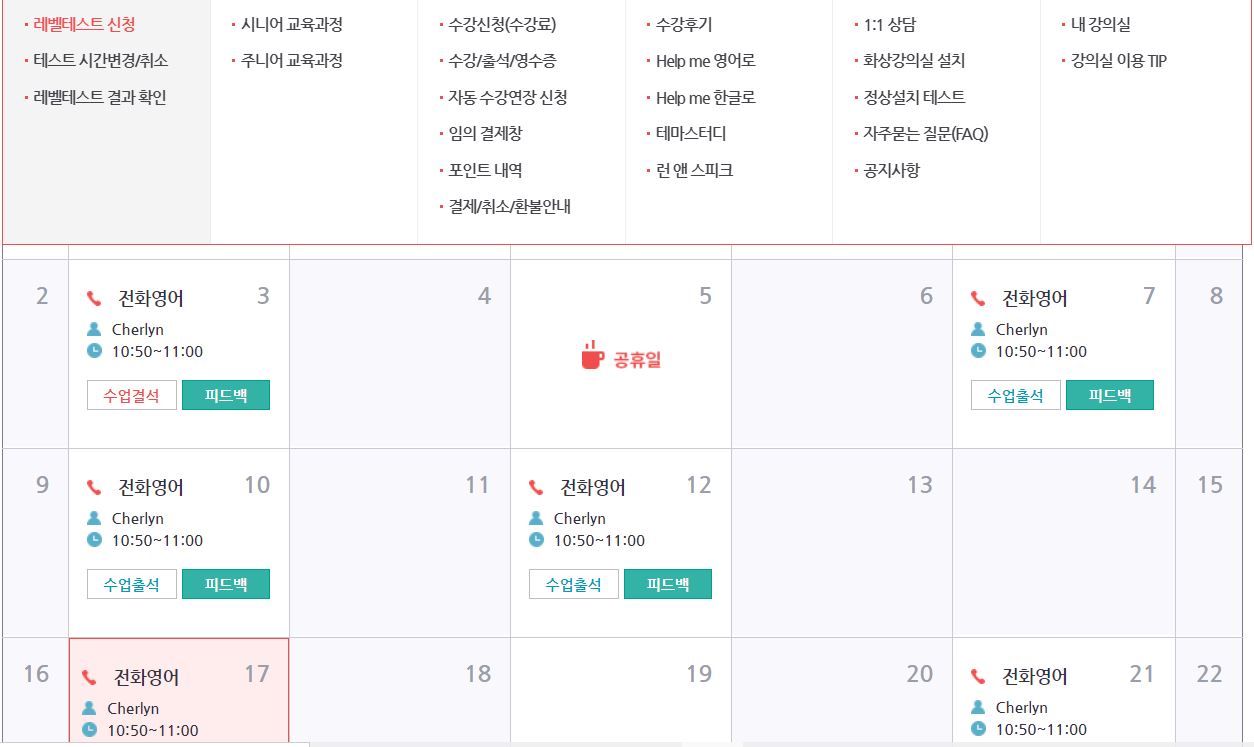Click the clock icon on day 17
The height and width of the screenshot is (747, 1254).
(90, 730)
